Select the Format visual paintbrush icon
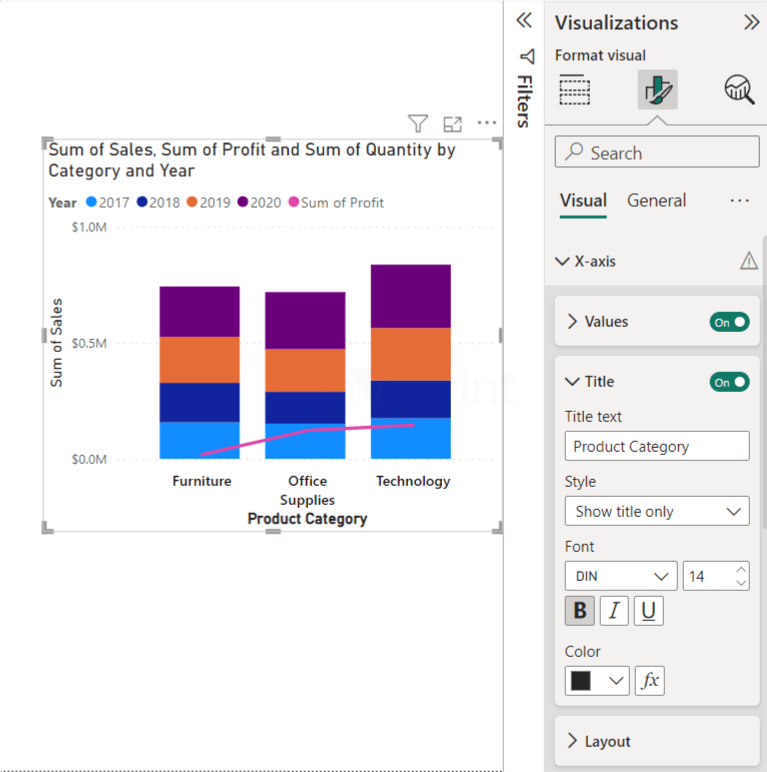767x772 pixels. (x=658, y=90)
